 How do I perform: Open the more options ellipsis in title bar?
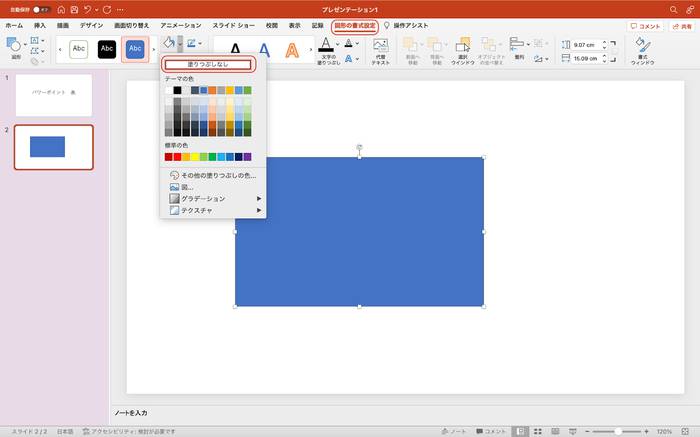(121, 9)
